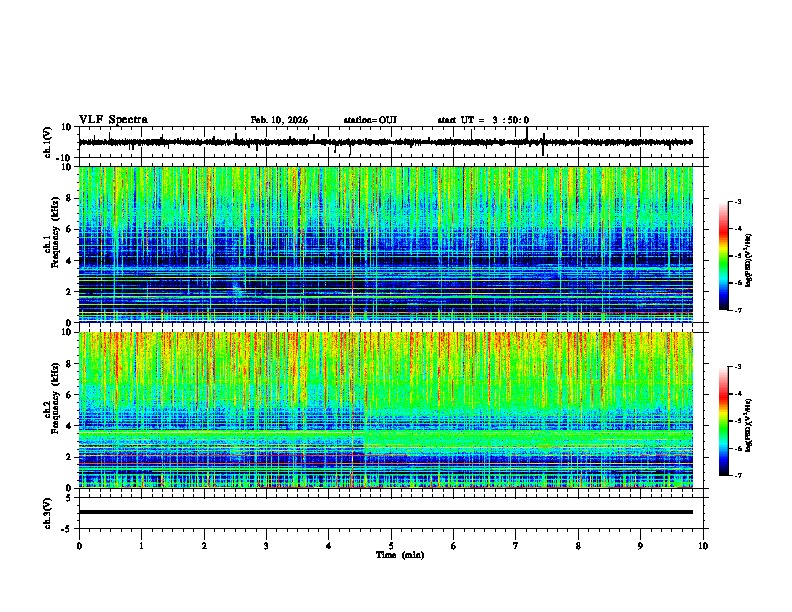Screen dimensions: 792x612
Task: Click inside the ch.1 spectrogram panel
Action: 386,244
